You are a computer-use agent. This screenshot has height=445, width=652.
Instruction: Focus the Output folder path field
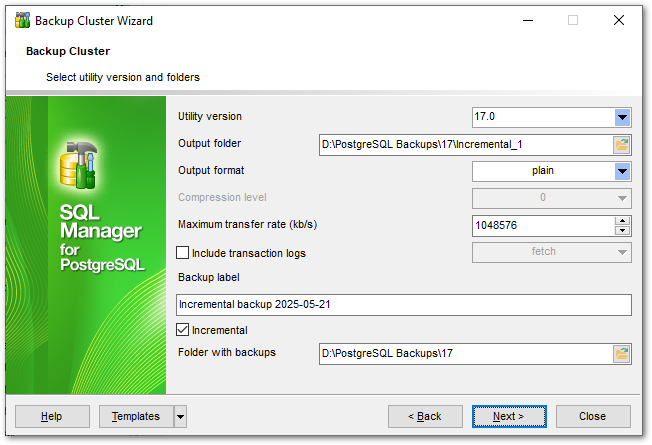(x=464, y=144)
